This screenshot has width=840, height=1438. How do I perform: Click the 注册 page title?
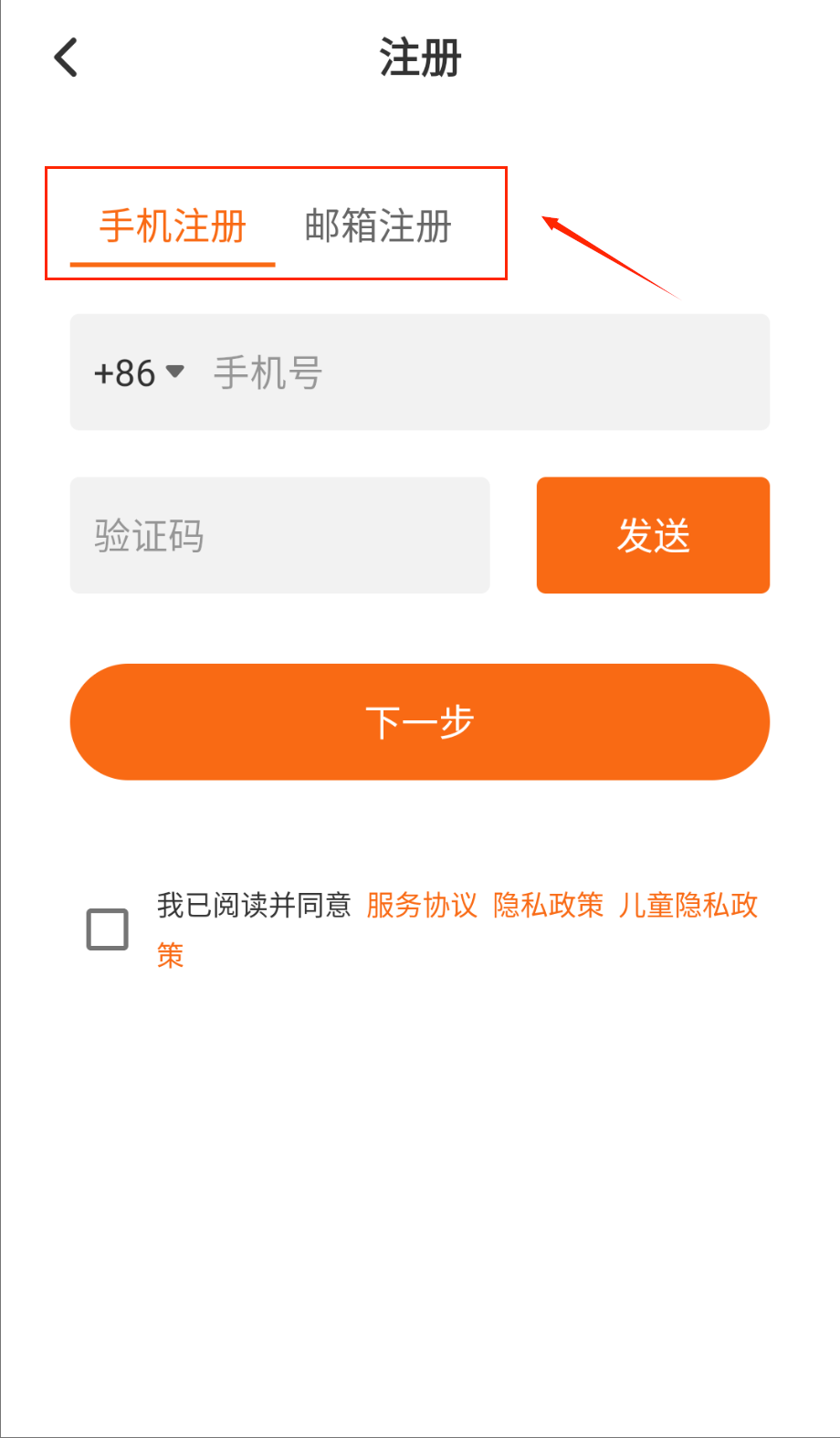pyautogui.click(x=420, y=58)
